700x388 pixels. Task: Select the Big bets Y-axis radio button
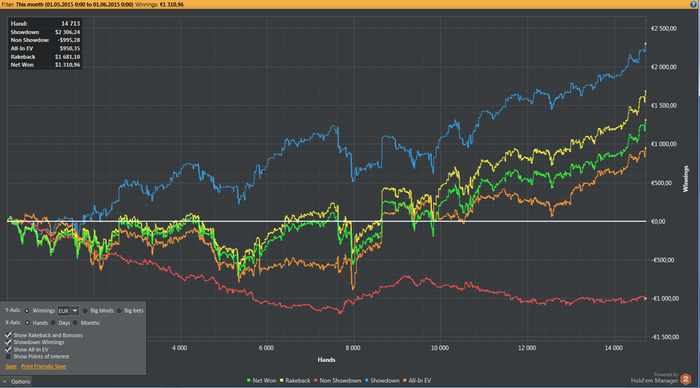click(119, 311)
